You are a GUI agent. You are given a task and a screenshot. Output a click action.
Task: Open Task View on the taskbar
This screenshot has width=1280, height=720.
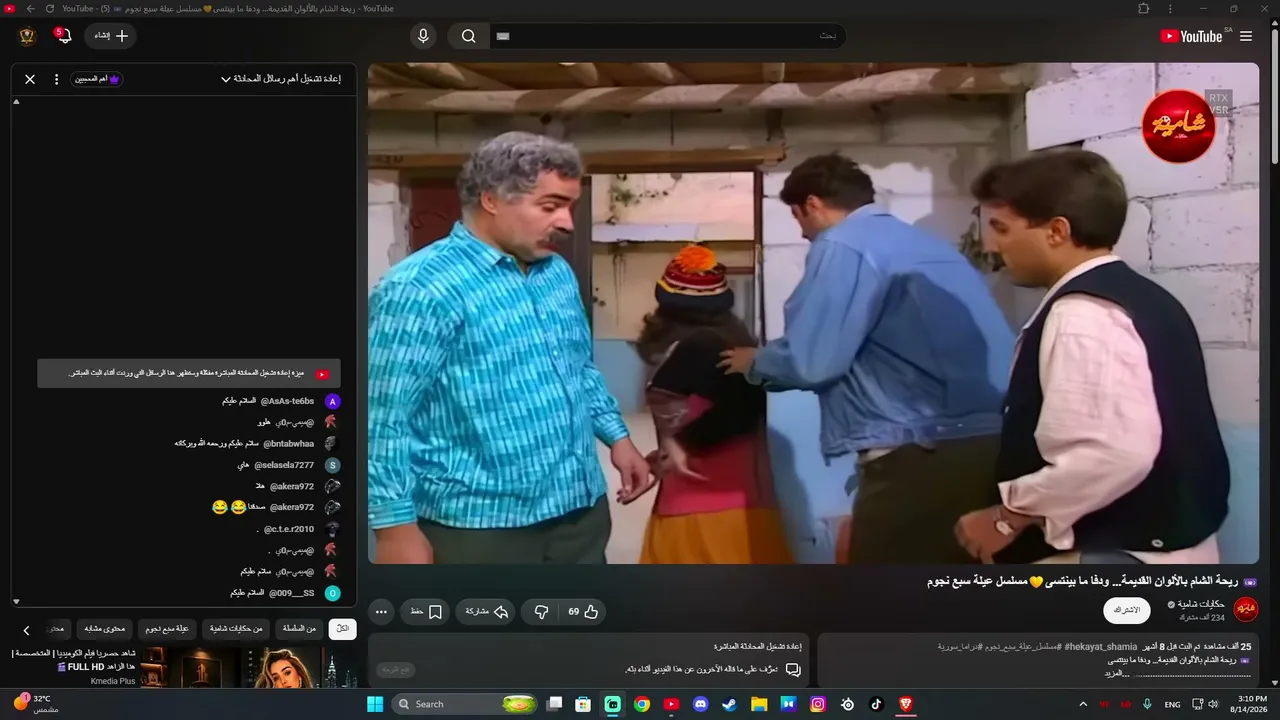555,704
